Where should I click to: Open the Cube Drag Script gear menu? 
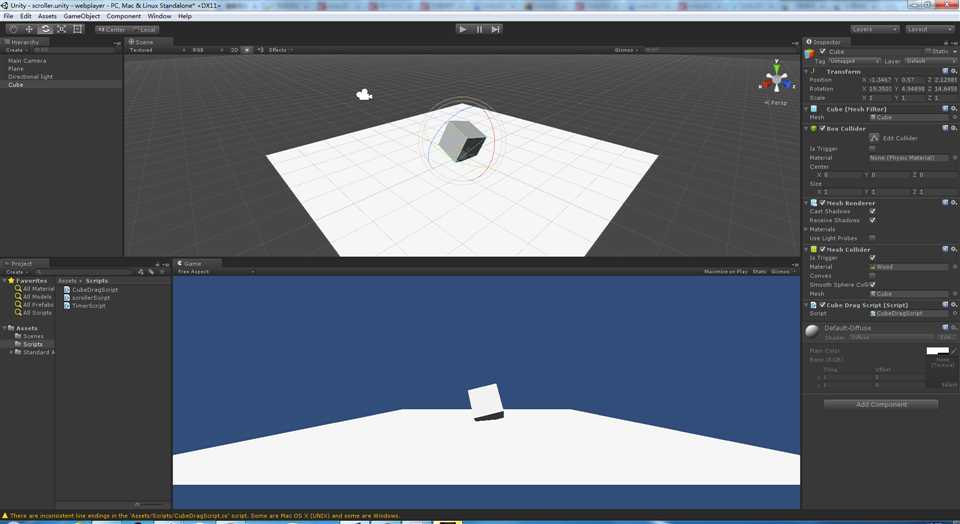pyautogui.click(x=954, y=304)
